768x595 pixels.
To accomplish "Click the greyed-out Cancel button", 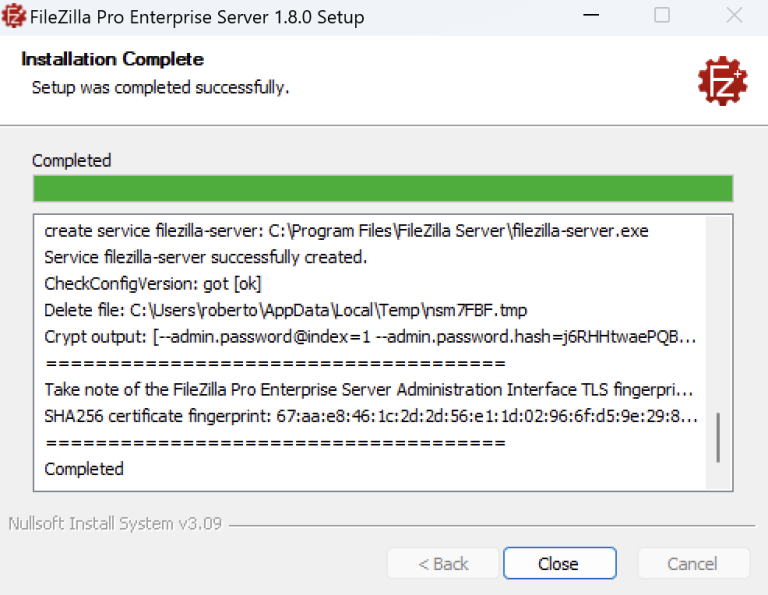I will tap(693, 563).
